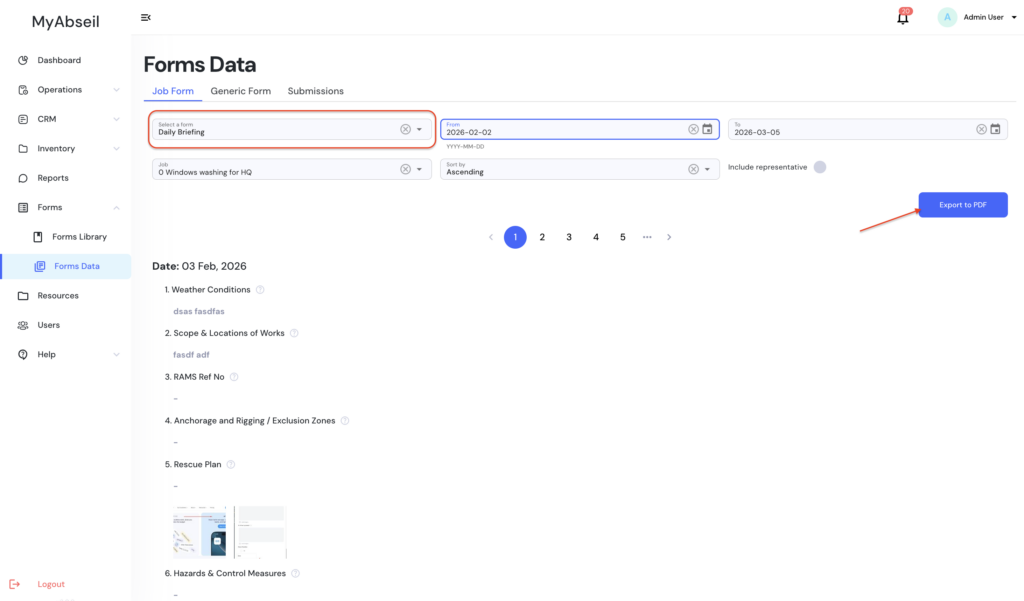
Task: Open the Admin User account dropdown
Action: [x=986, y=17]
